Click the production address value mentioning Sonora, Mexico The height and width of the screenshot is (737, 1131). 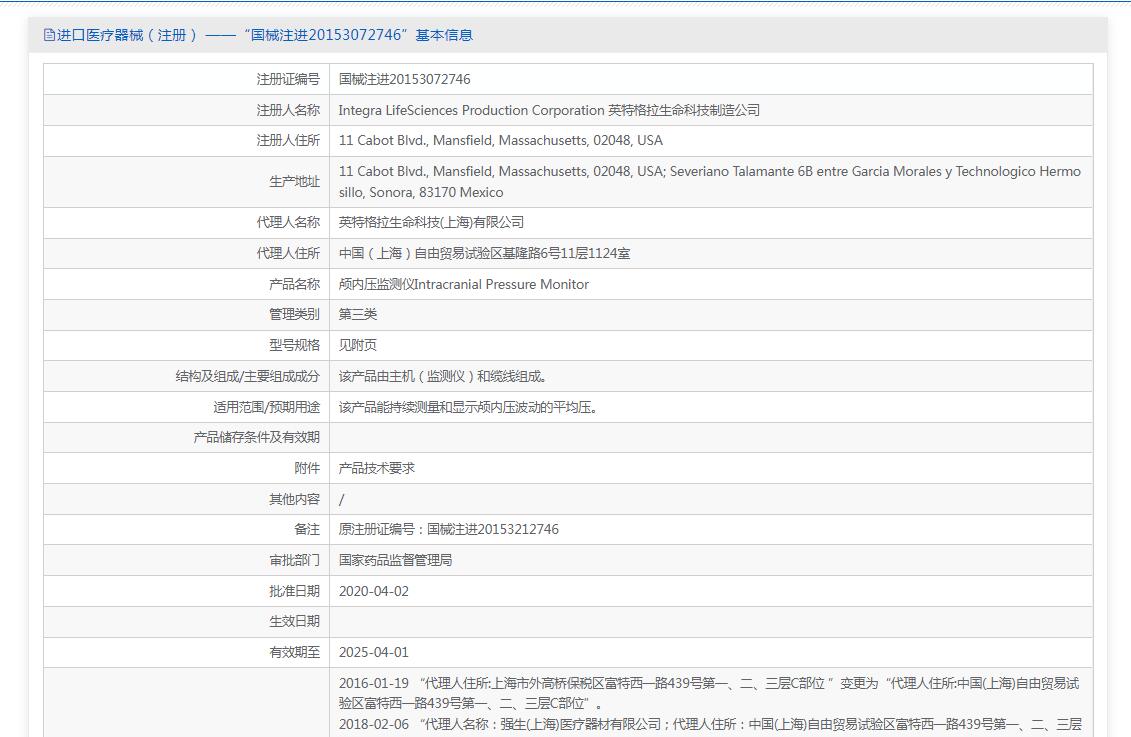[709, 181]
